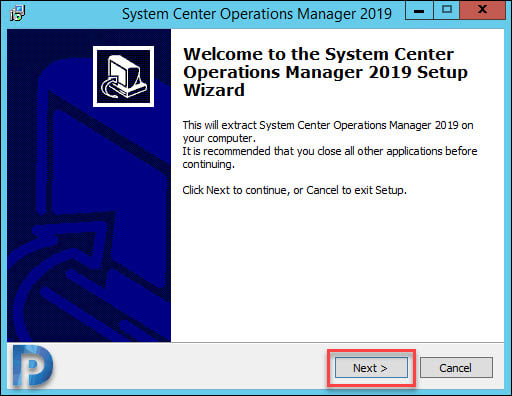Click the Welcome to the System Center heading
512x396 pixels.
[318, 54]
